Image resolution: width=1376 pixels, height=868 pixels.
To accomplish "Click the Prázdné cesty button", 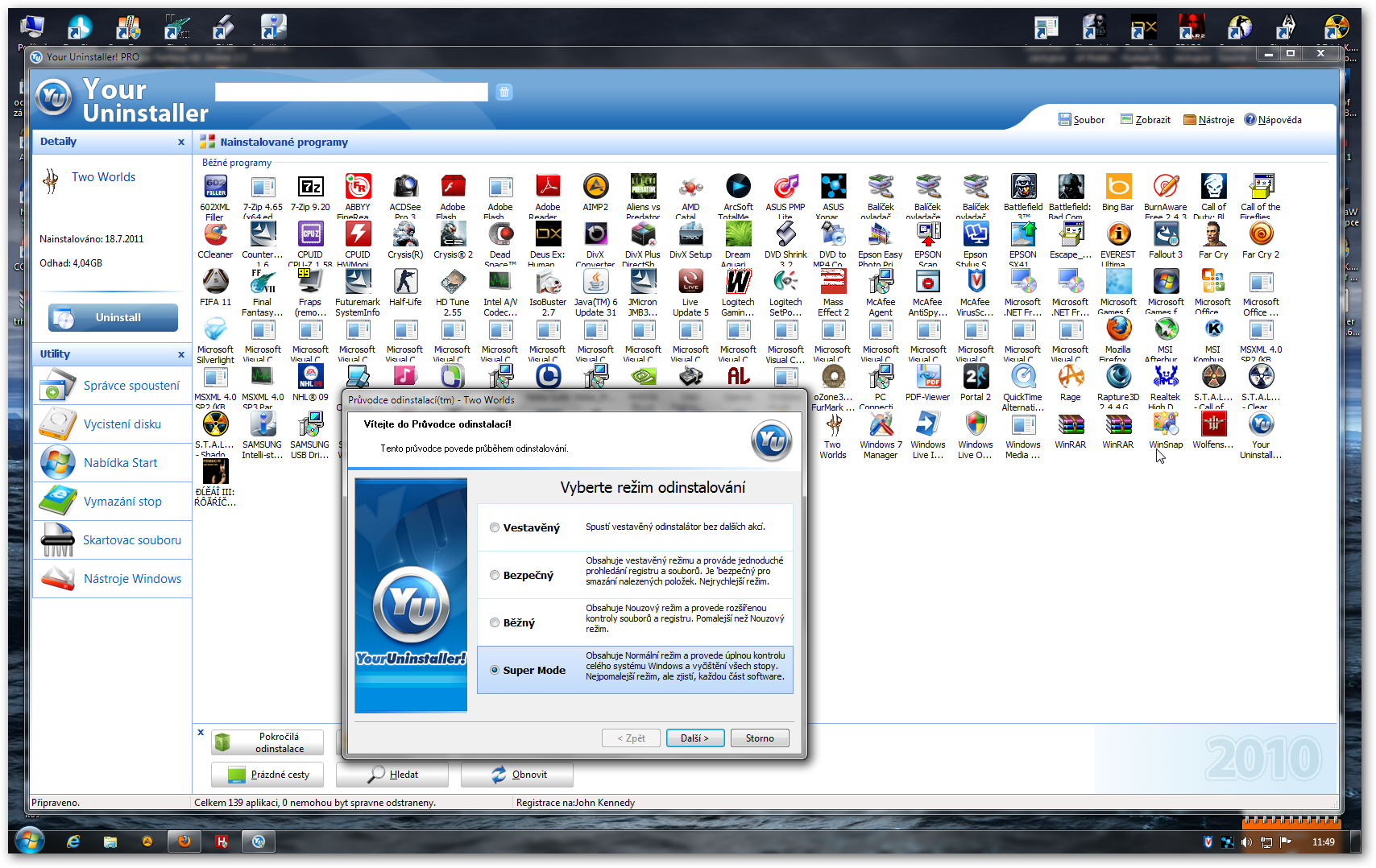I will pos(267,775).
